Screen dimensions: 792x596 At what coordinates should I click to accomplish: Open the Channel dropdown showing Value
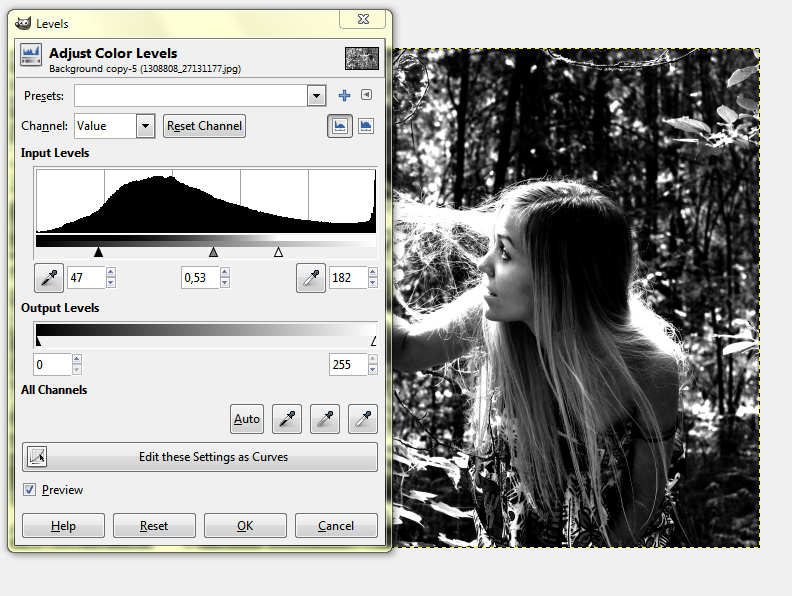pyautogui.click(x=115, y=126)
